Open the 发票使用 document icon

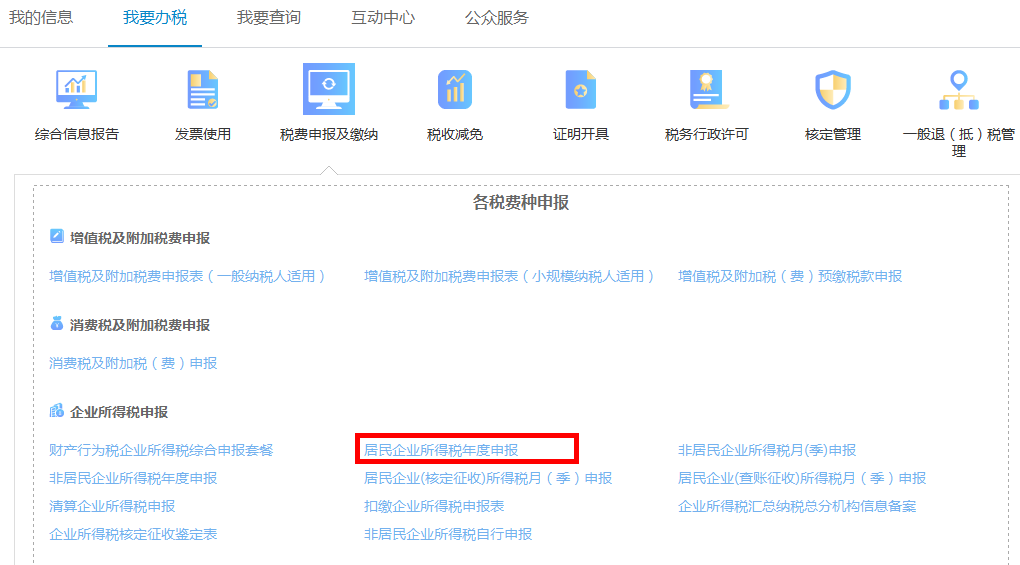pos(202,90)
